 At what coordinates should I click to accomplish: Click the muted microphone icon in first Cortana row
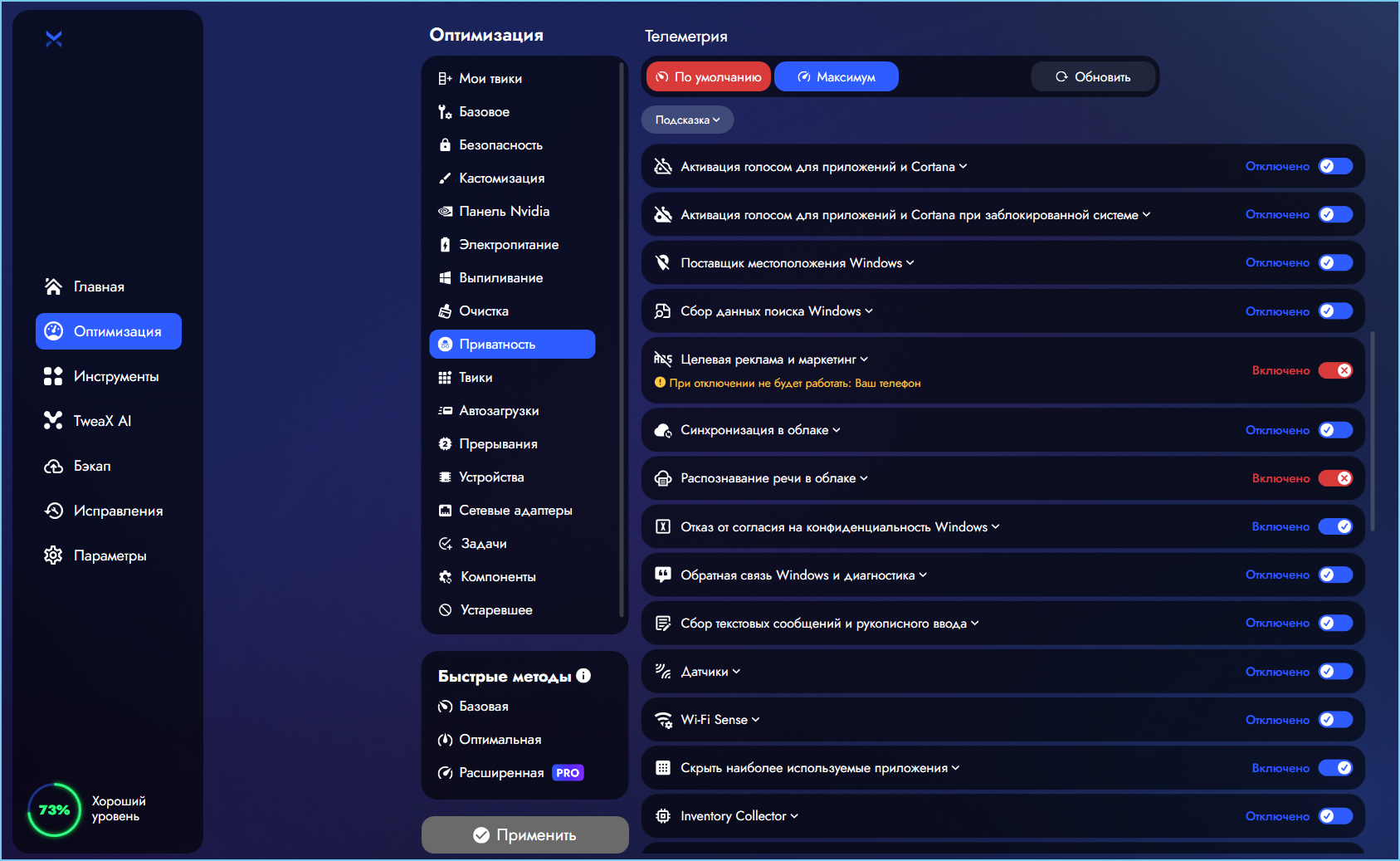[663, 166]
